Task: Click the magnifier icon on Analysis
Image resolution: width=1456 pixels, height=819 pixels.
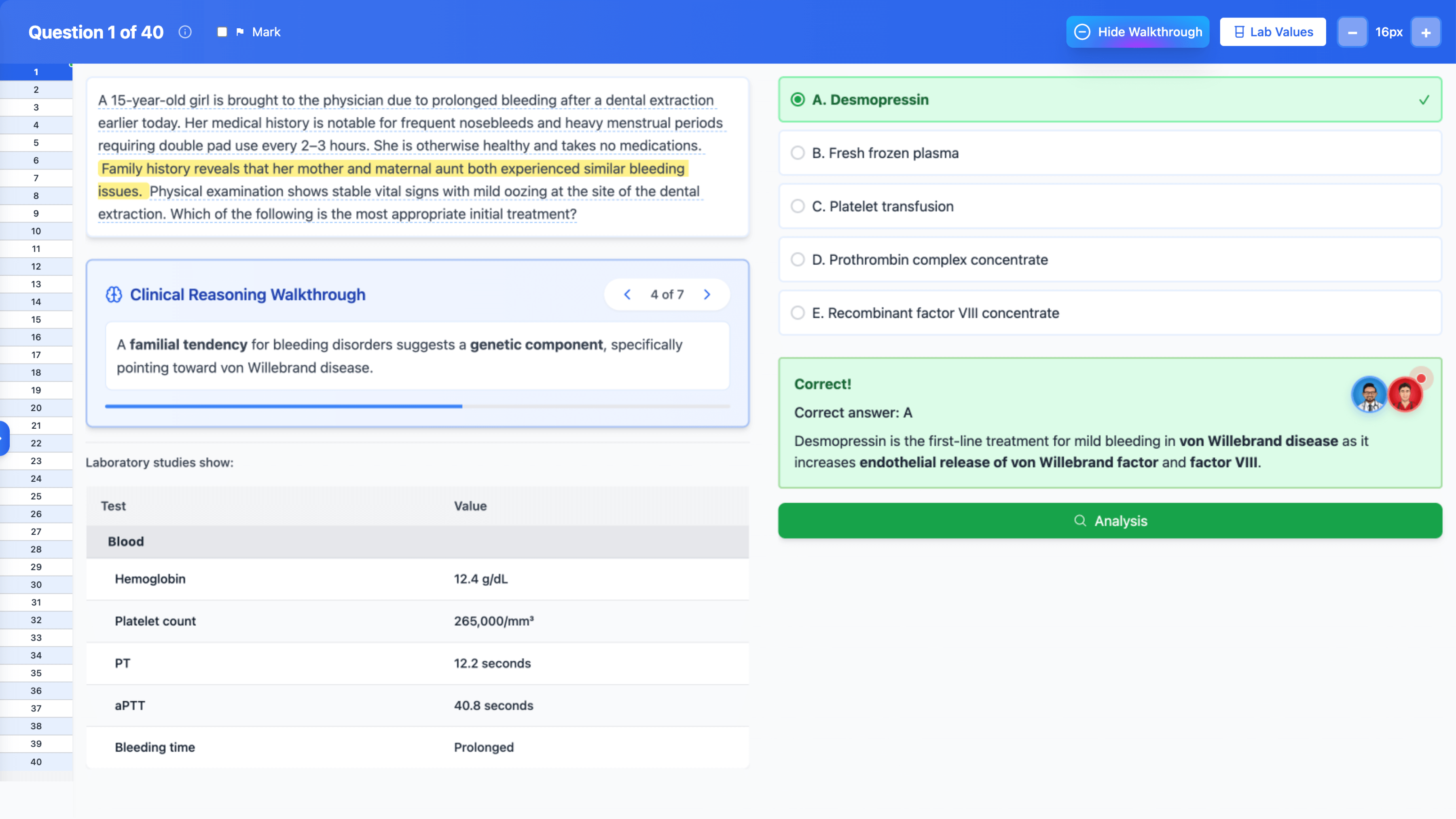Action: tap(1079, 521)
